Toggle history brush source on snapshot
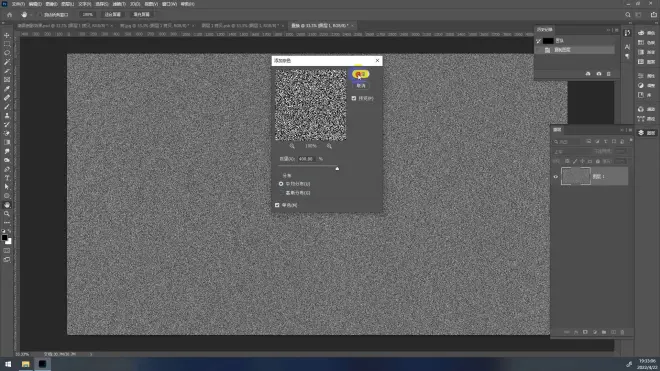 [538, 41]
